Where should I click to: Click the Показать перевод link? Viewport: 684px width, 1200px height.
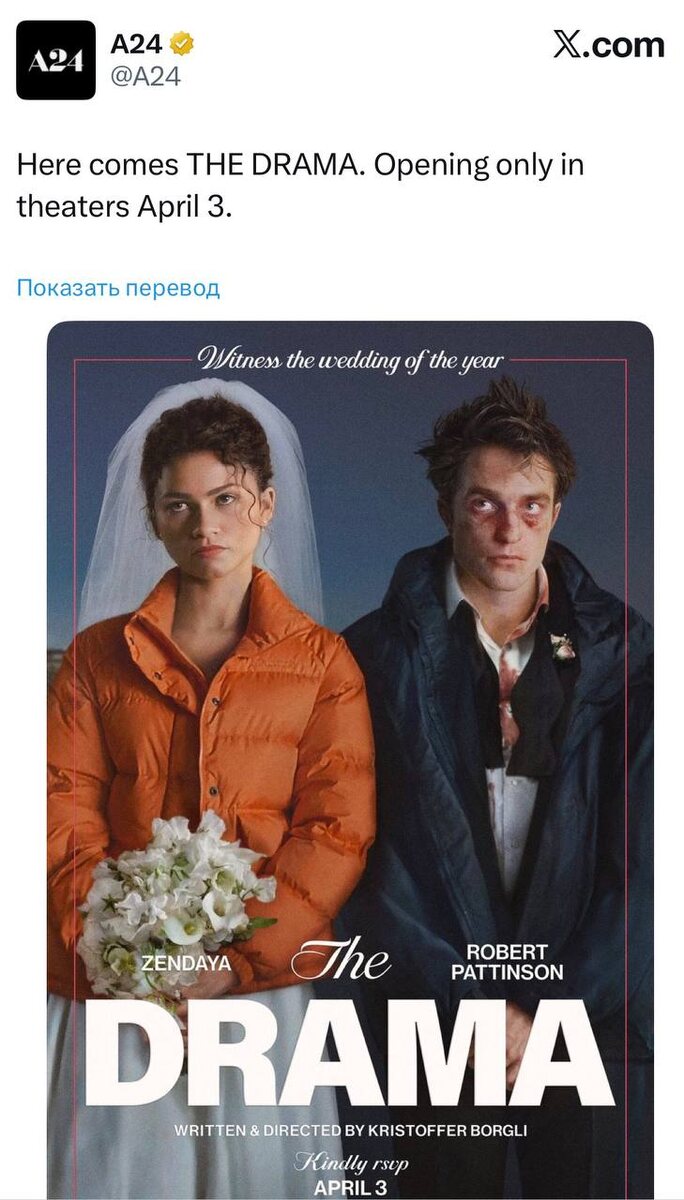tap(118, 288)
